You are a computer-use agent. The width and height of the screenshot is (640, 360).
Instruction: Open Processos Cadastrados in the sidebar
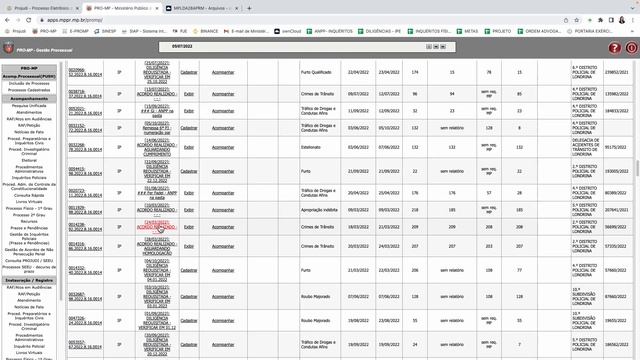[x=29, y=90]
